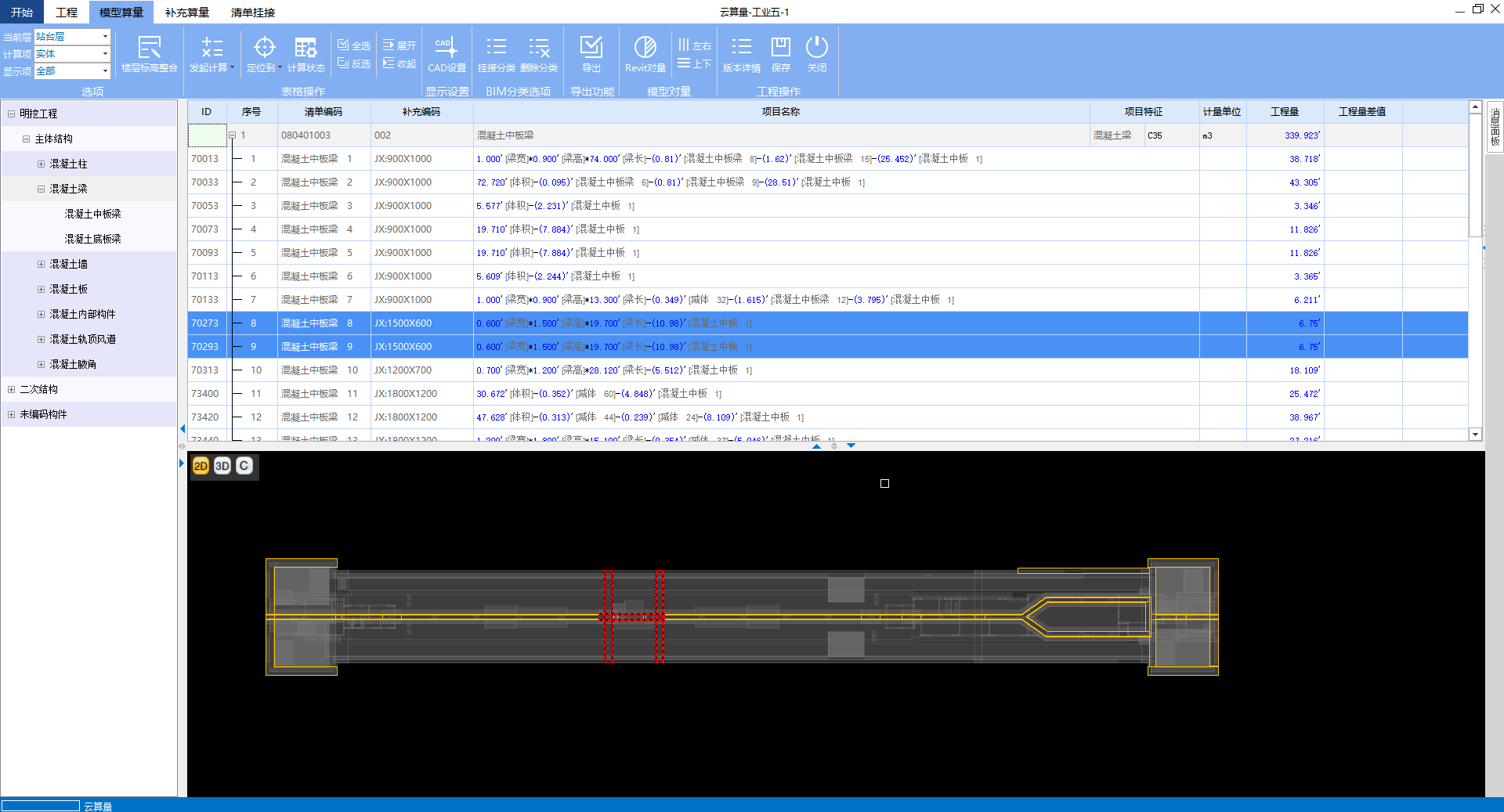Image resolution: width=1504 pixels, height=812 pixels.
Task: Switch to the 补充算量 tab
Action: pos(186,13)
